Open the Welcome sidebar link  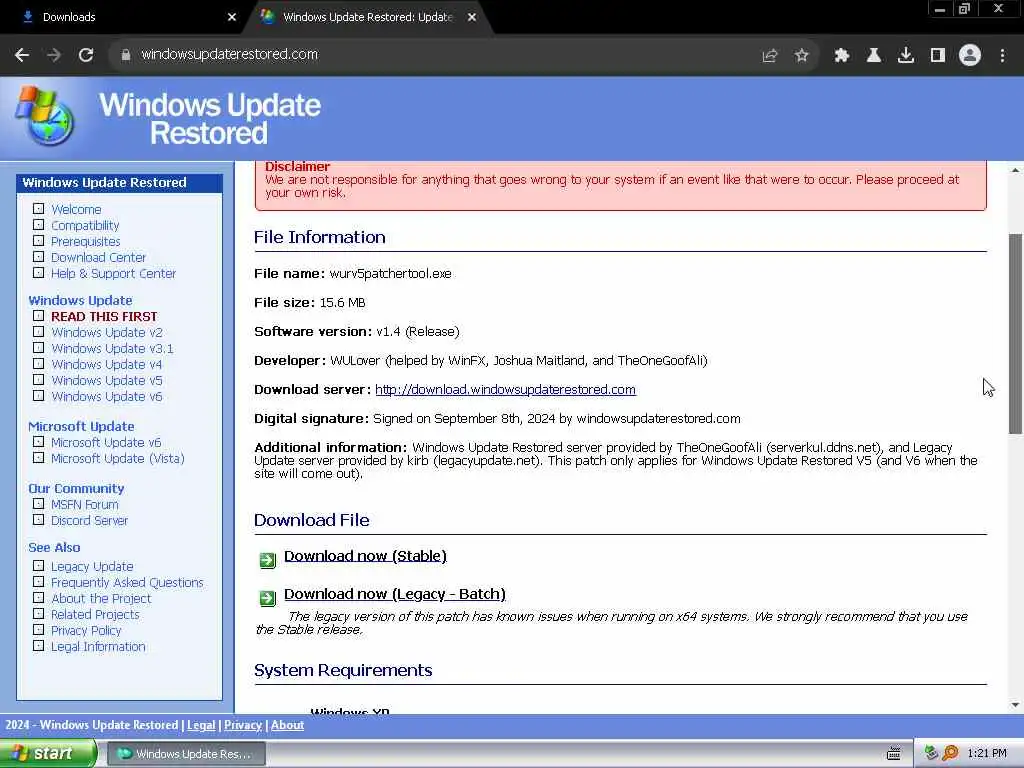pyautogui.click(x=76, y=210)
